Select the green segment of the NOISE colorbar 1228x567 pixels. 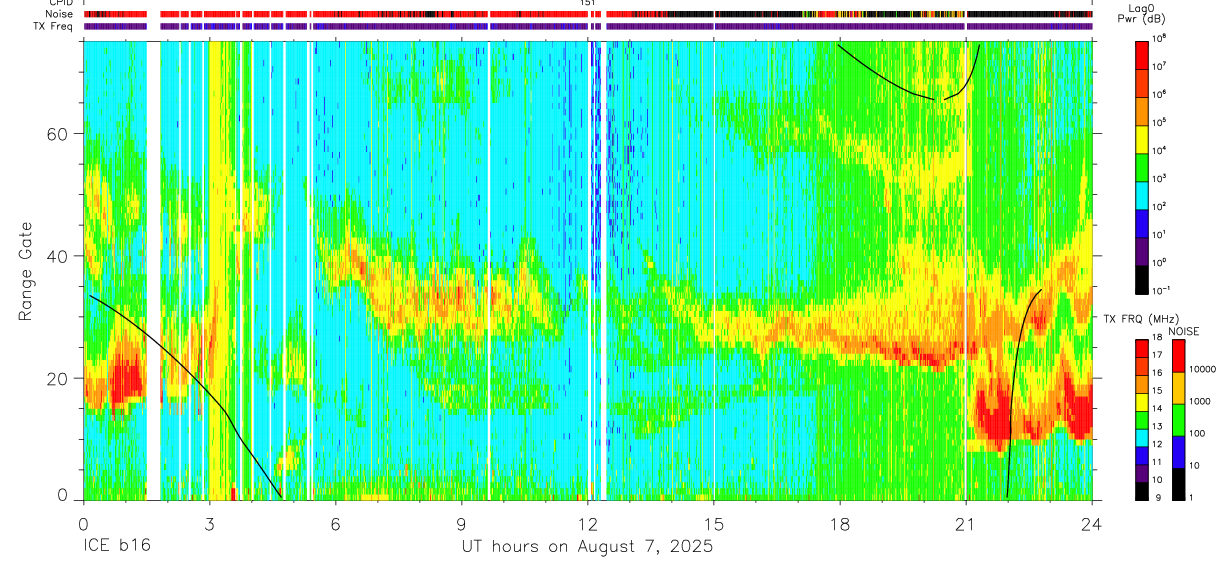[1179, 420]
